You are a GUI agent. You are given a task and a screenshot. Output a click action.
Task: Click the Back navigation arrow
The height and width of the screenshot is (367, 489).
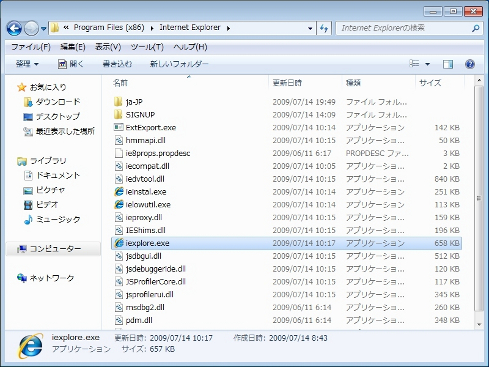pos(14,29)
